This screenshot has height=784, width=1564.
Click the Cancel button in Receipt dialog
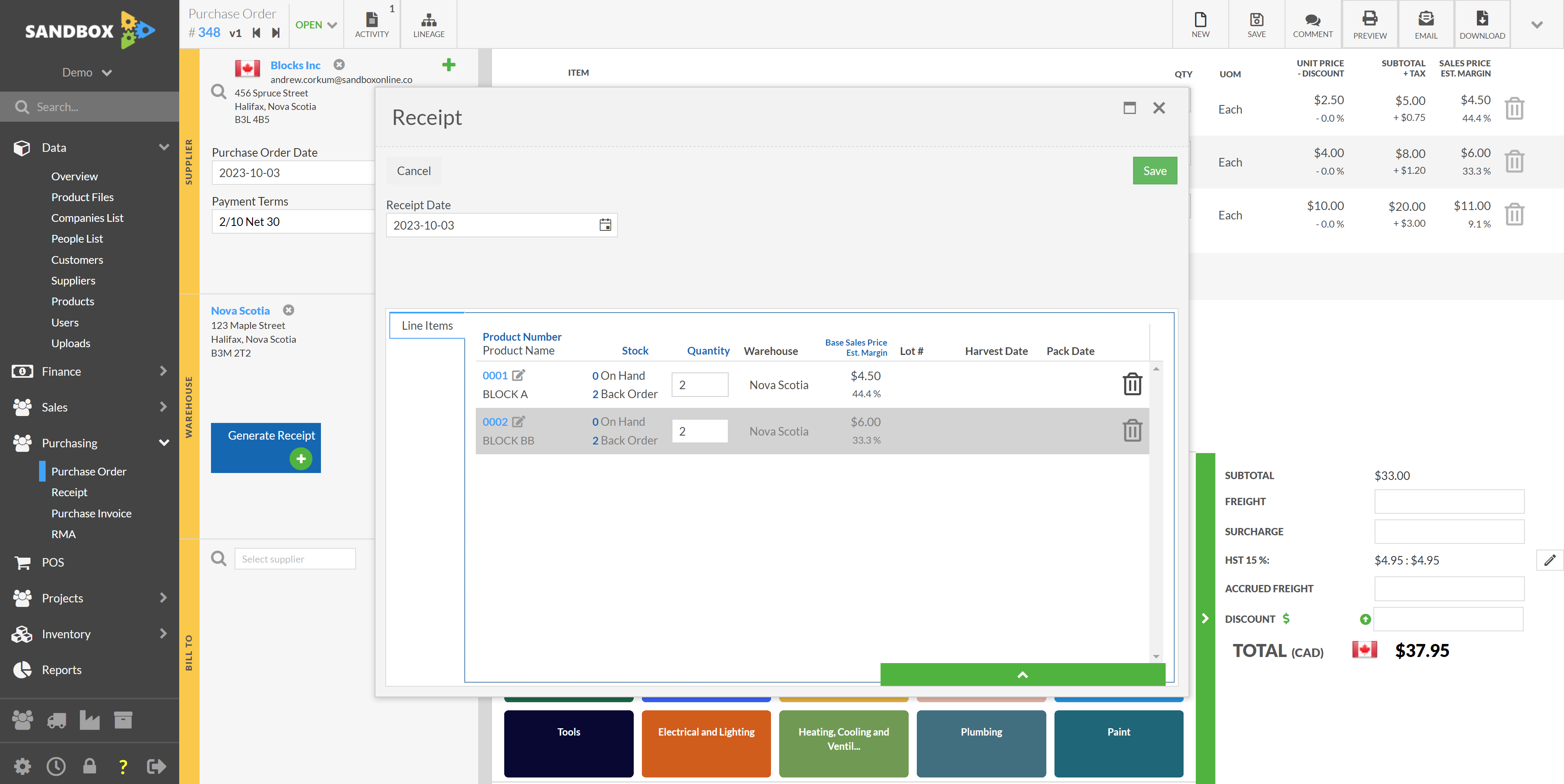[414, 170]
